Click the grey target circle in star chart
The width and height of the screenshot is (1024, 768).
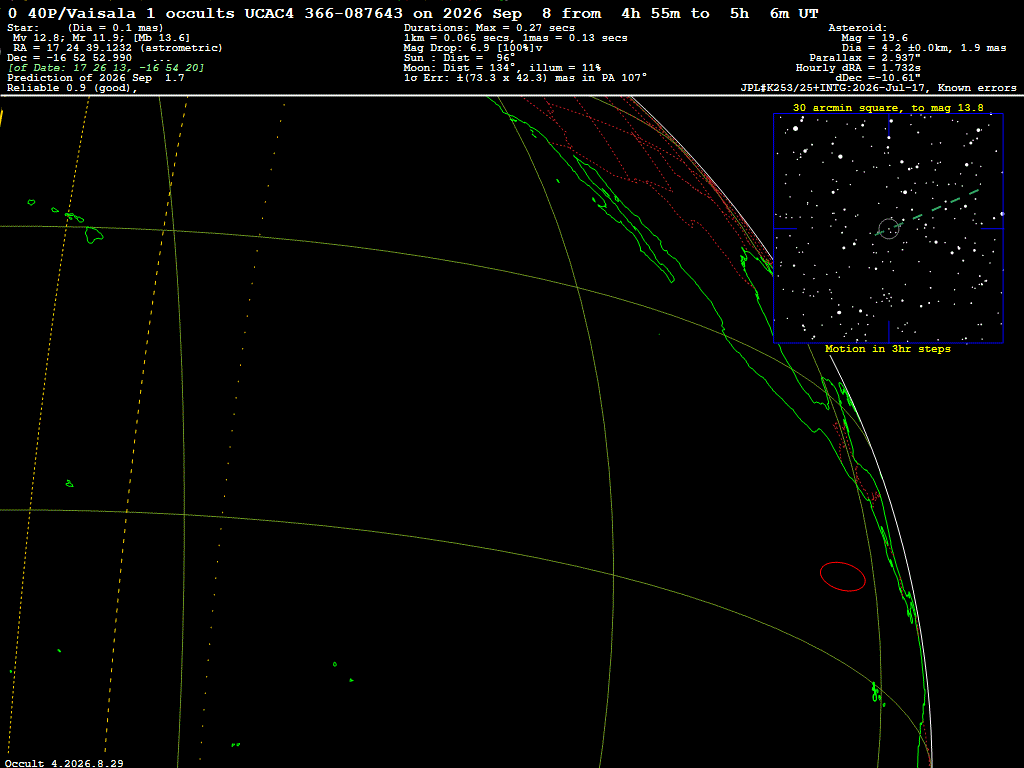tap(889, 229)
